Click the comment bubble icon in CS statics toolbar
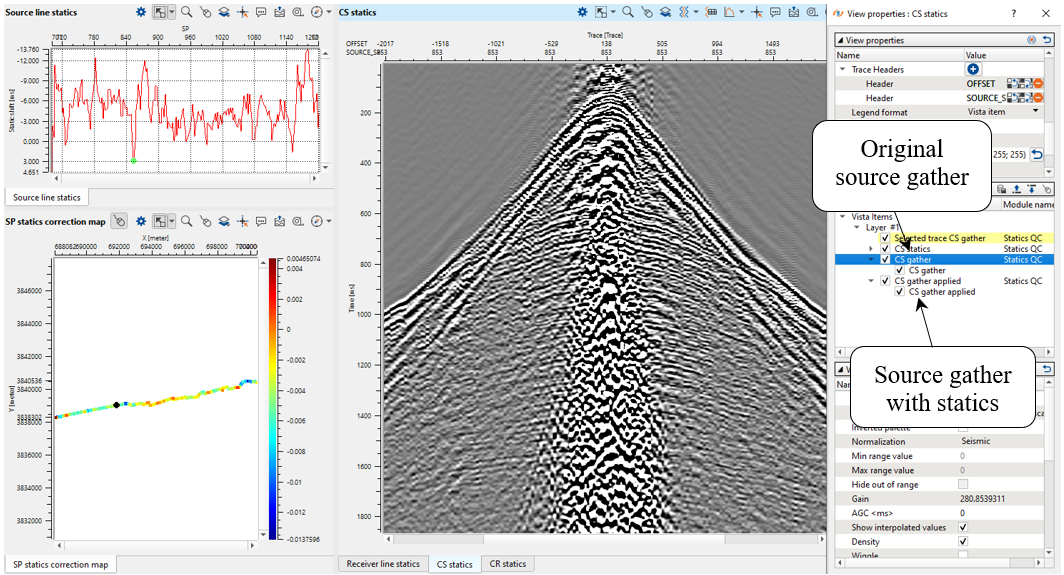The image size is (1064, 575). click(775, 12)
